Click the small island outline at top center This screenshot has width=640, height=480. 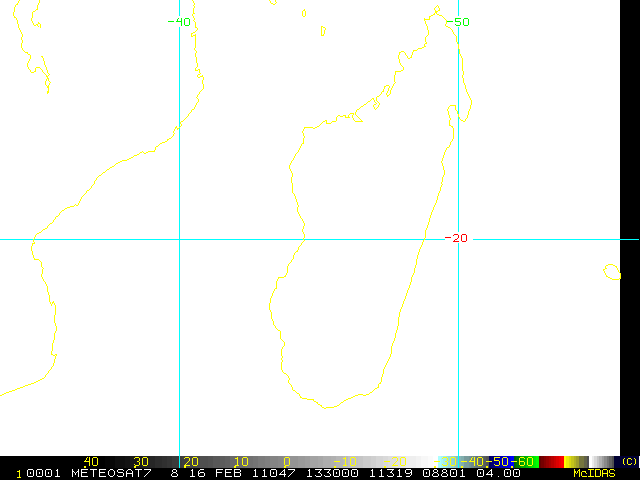[x=323, y=30]
